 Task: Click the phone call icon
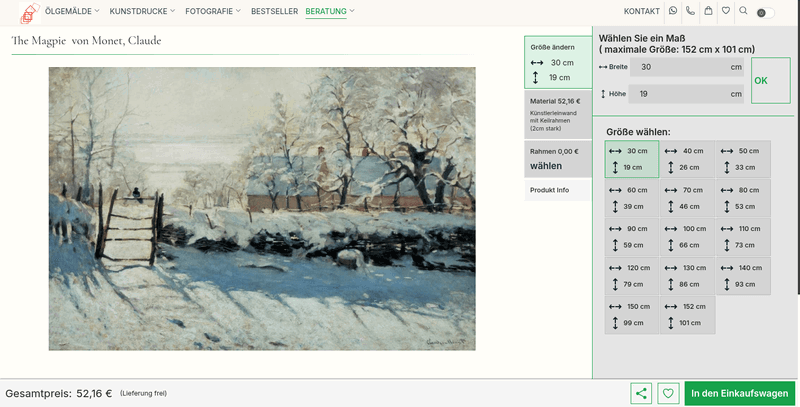[690, 11]
